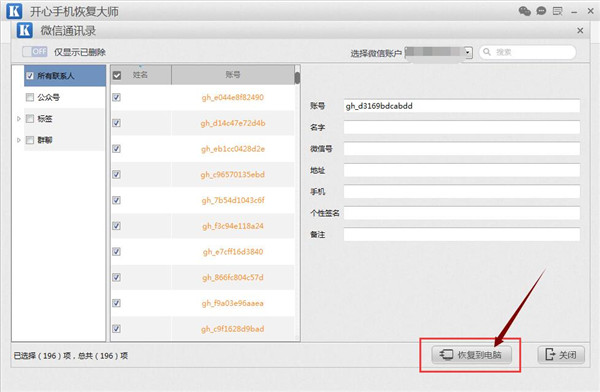The height and width of the screenshot is (392, 600).
Task: Select account gh_c9f1628d9bad
Action: [x=233, y=329]
